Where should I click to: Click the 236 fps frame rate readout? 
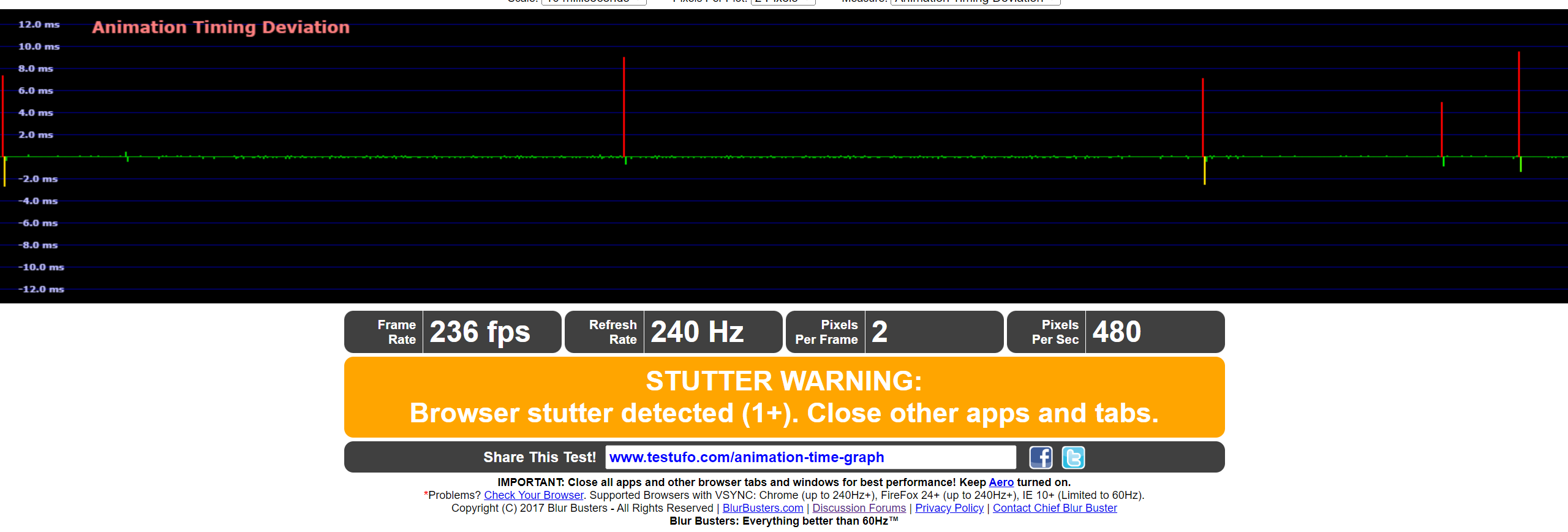click(x=480, y=332)
